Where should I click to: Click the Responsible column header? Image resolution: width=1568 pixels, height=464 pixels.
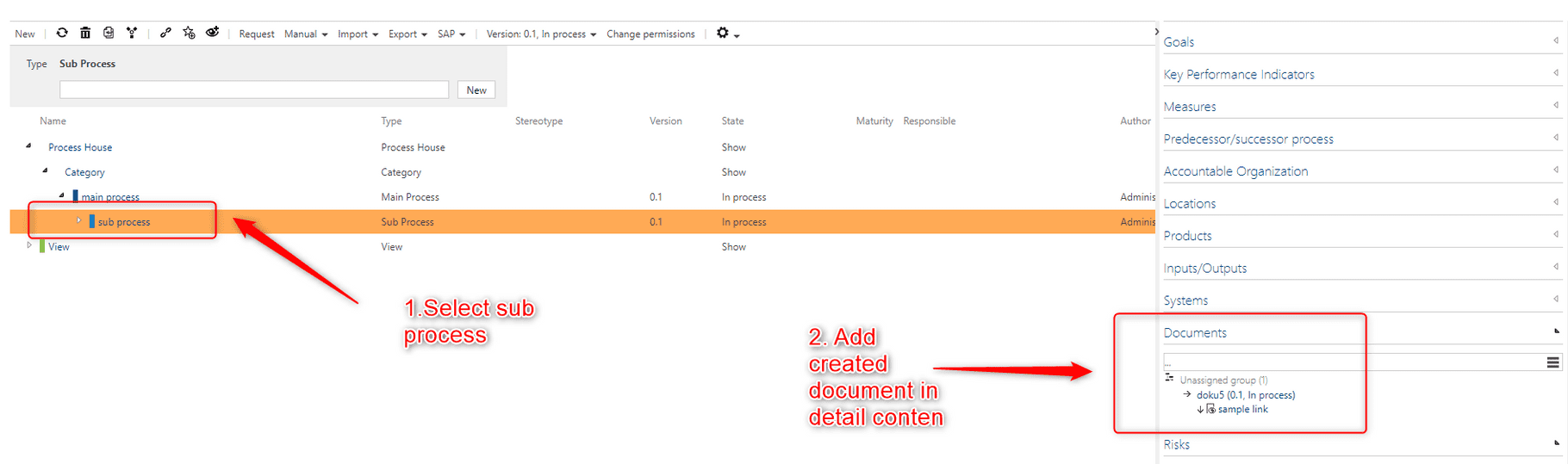[x=929, y=121]
